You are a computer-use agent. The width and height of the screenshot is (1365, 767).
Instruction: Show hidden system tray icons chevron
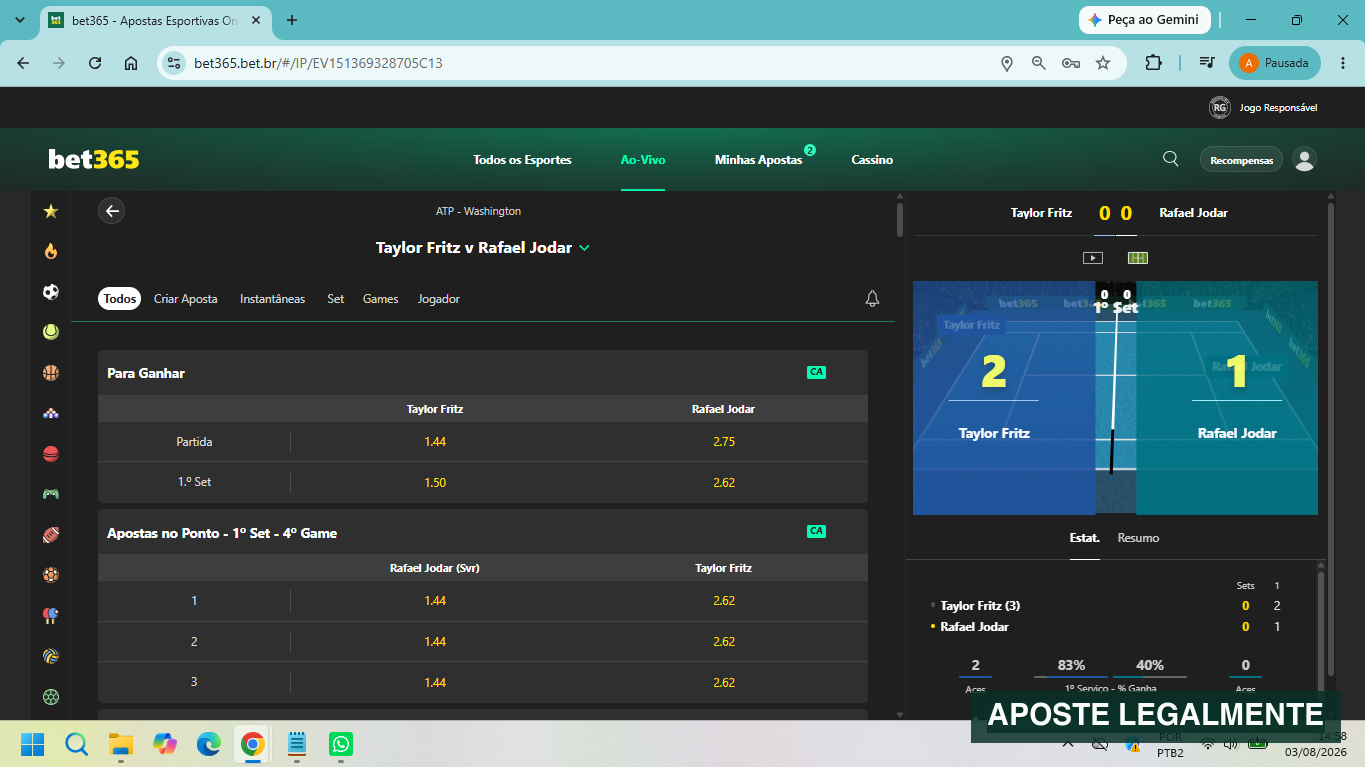click(x=1068, y=744)
